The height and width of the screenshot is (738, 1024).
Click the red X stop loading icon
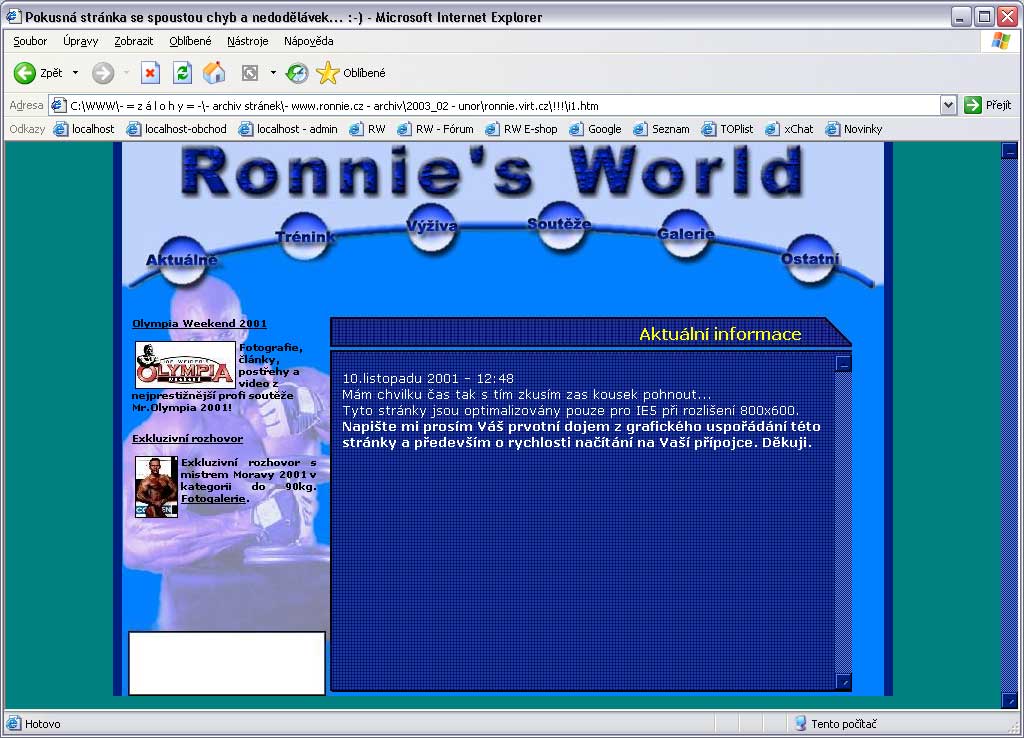click(150, 73)
